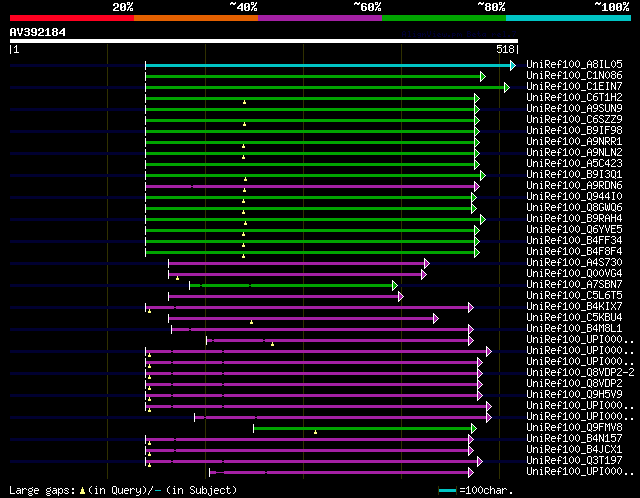Choose the UniRef100_B4FF34 hit label
640x498 pixels.
click(574, 240)
